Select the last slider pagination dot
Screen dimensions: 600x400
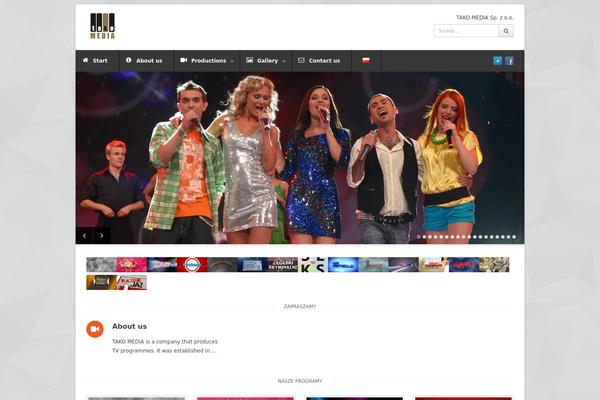tap(514, 237)
